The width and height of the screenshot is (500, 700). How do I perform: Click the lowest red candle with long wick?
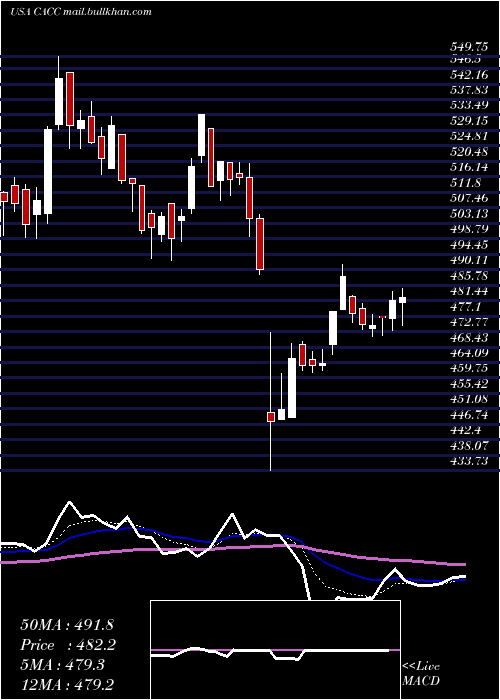(271, 417)
